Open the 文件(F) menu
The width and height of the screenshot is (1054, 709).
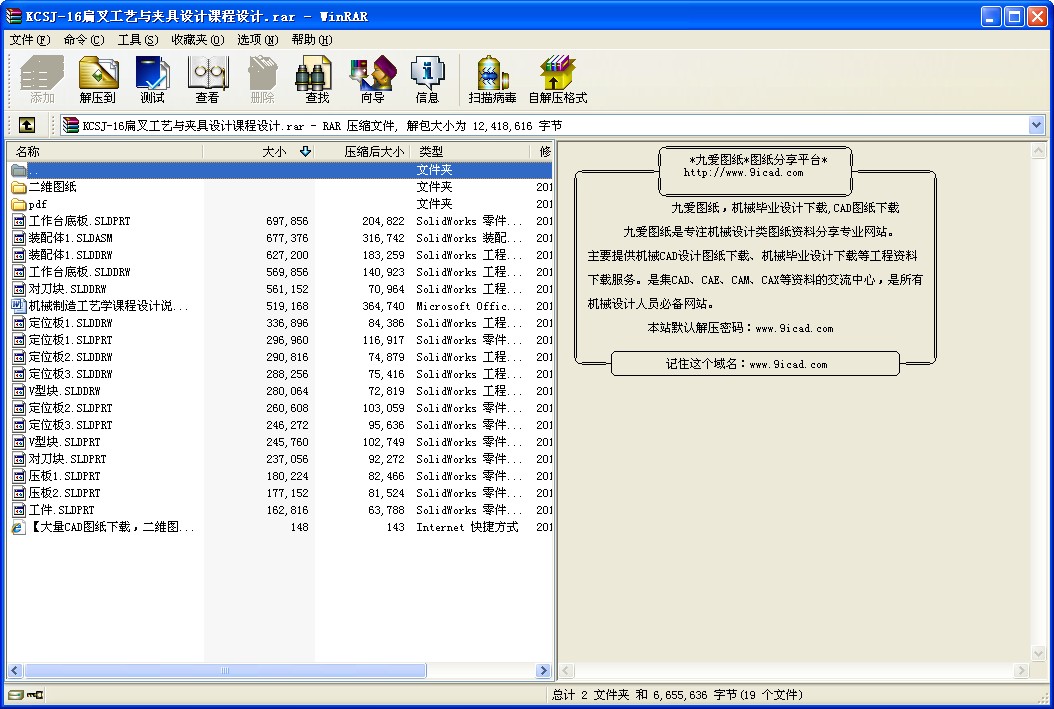tap(29, 40)
